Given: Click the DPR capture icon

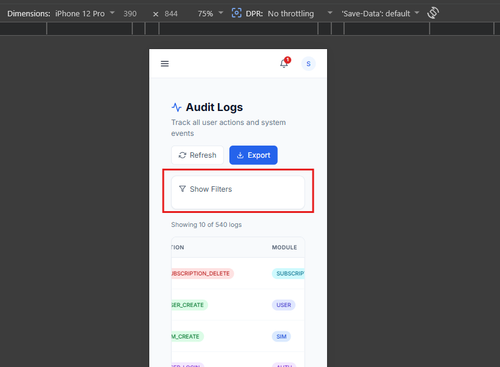Looking at the screenshot, I should (236, 13).
